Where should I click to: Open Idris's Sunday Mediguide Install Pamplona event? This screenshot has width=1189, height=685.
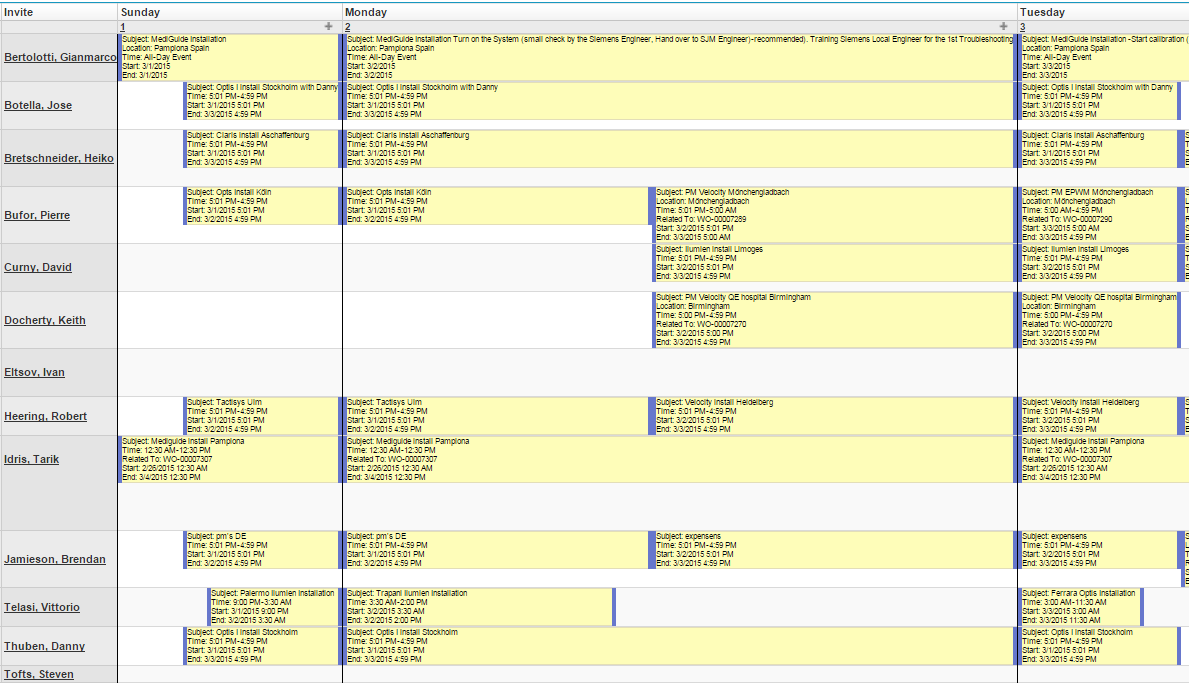click(229, 460)
